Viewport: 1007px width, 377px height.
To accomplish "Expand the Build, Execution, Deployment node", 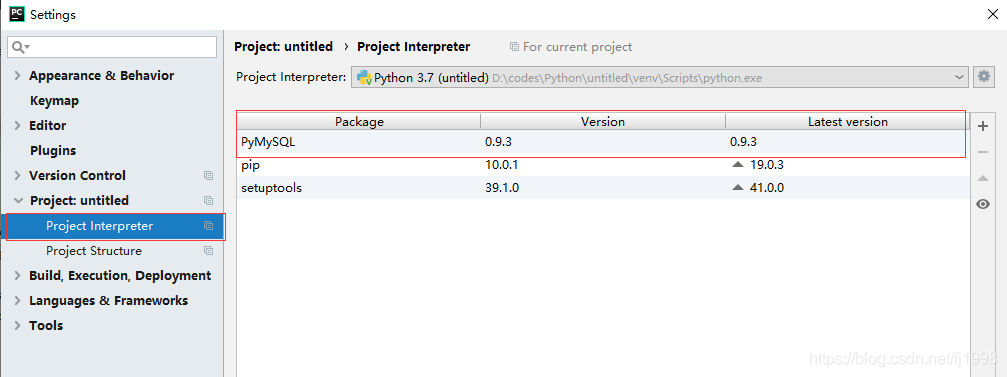I will 17,276.
